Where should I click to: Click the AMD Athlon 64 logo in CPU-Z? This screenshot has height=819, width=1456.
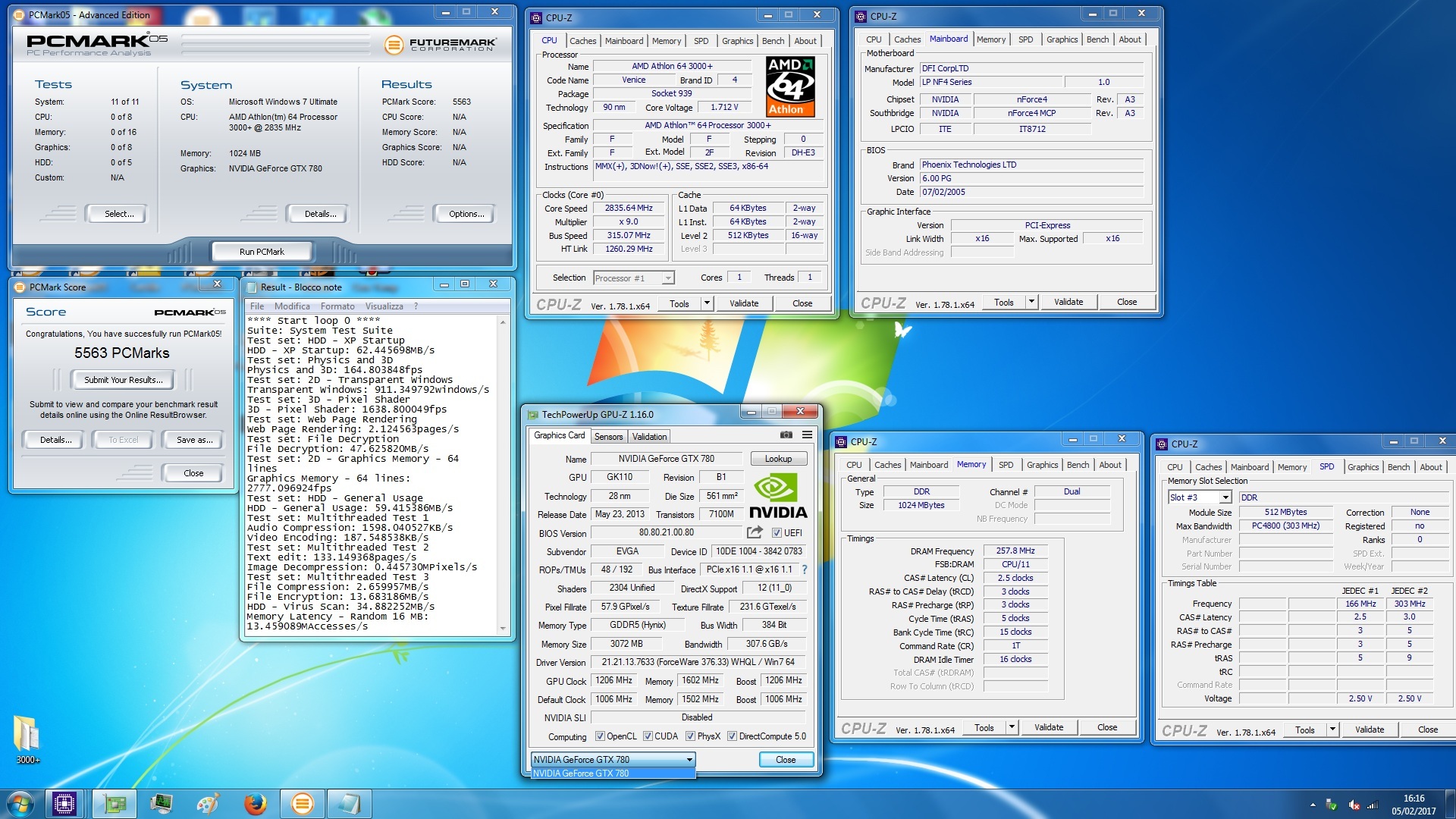pyautogui.click(x=790, y=86)
